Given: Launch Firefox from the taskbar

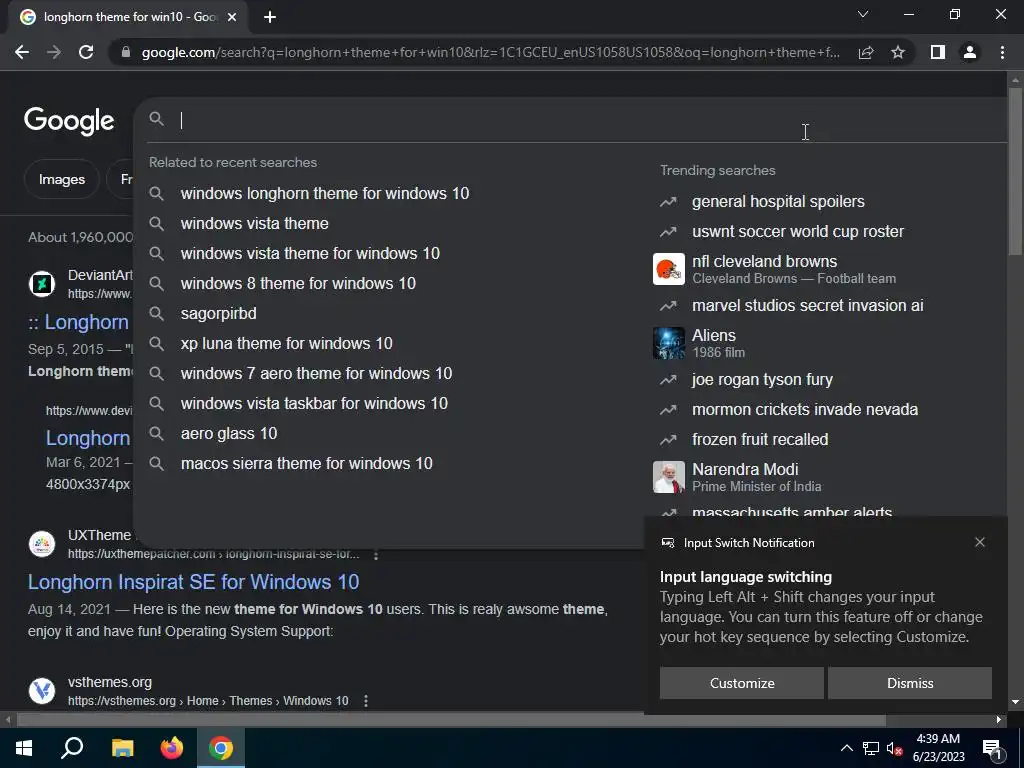Looking at the screenshot, I should click(x=172, y=748).
